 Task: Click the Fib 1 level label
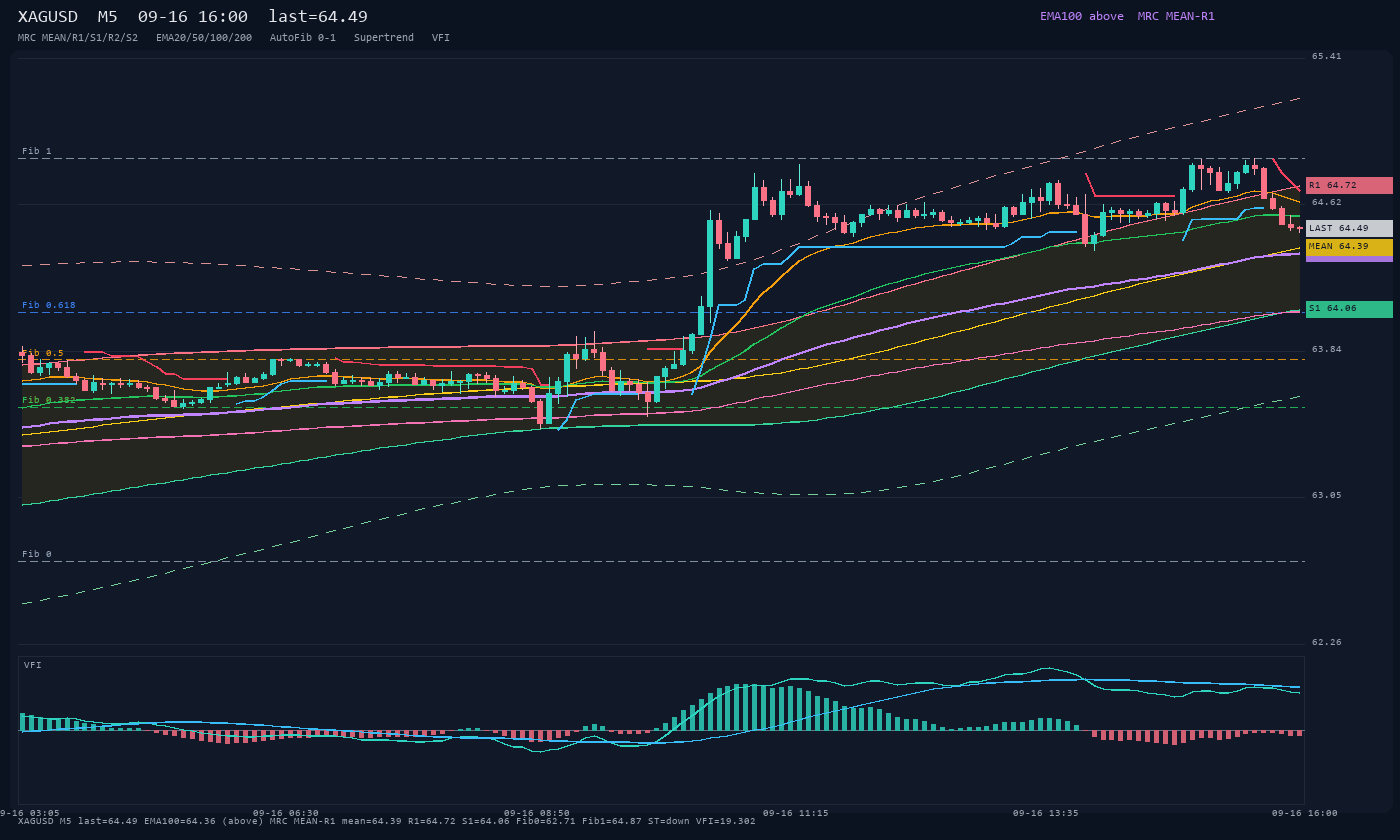click(37, 151)
